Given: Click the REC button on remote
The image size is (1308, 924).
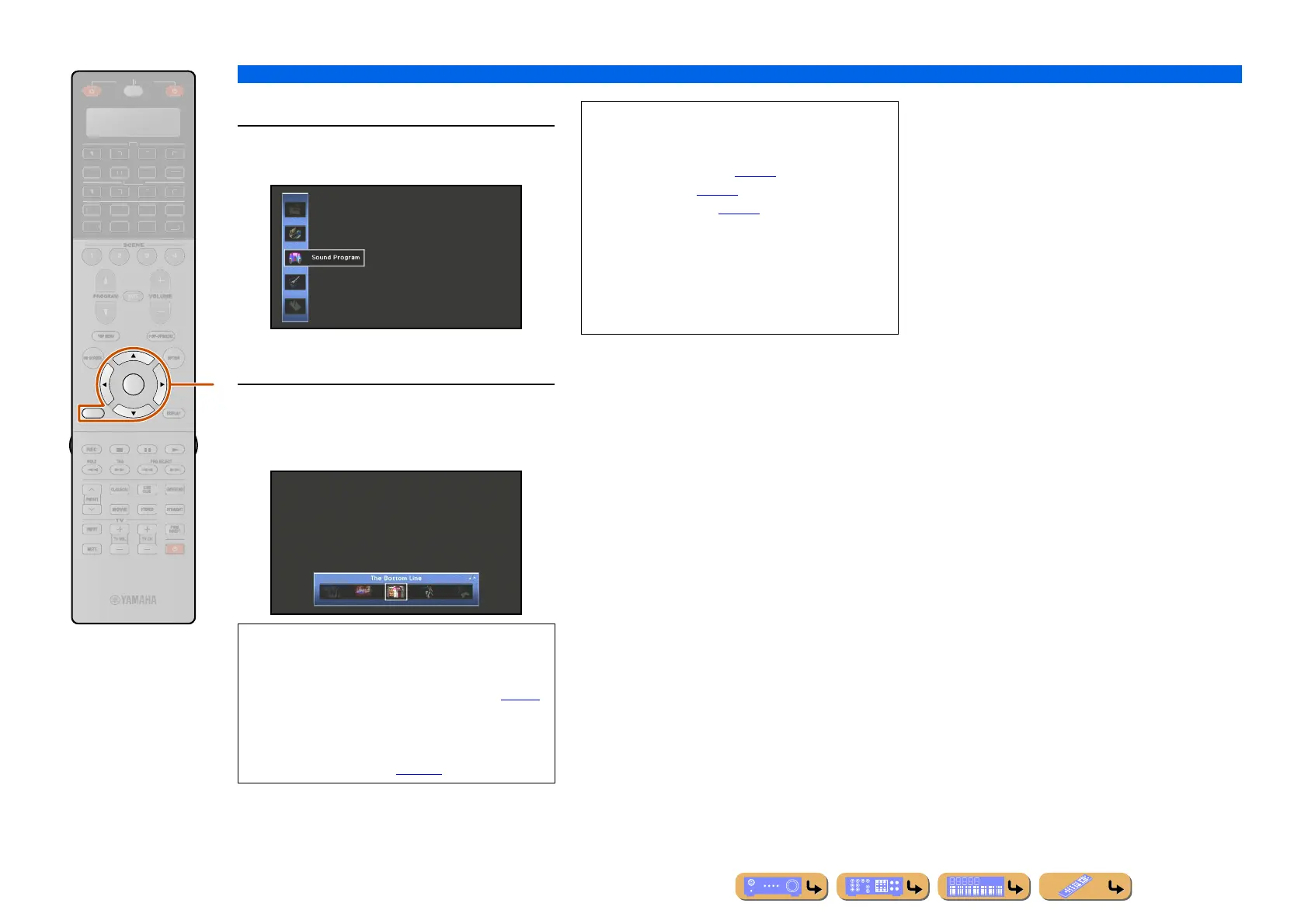Looking at the screenshot, I should click(92, 450).
